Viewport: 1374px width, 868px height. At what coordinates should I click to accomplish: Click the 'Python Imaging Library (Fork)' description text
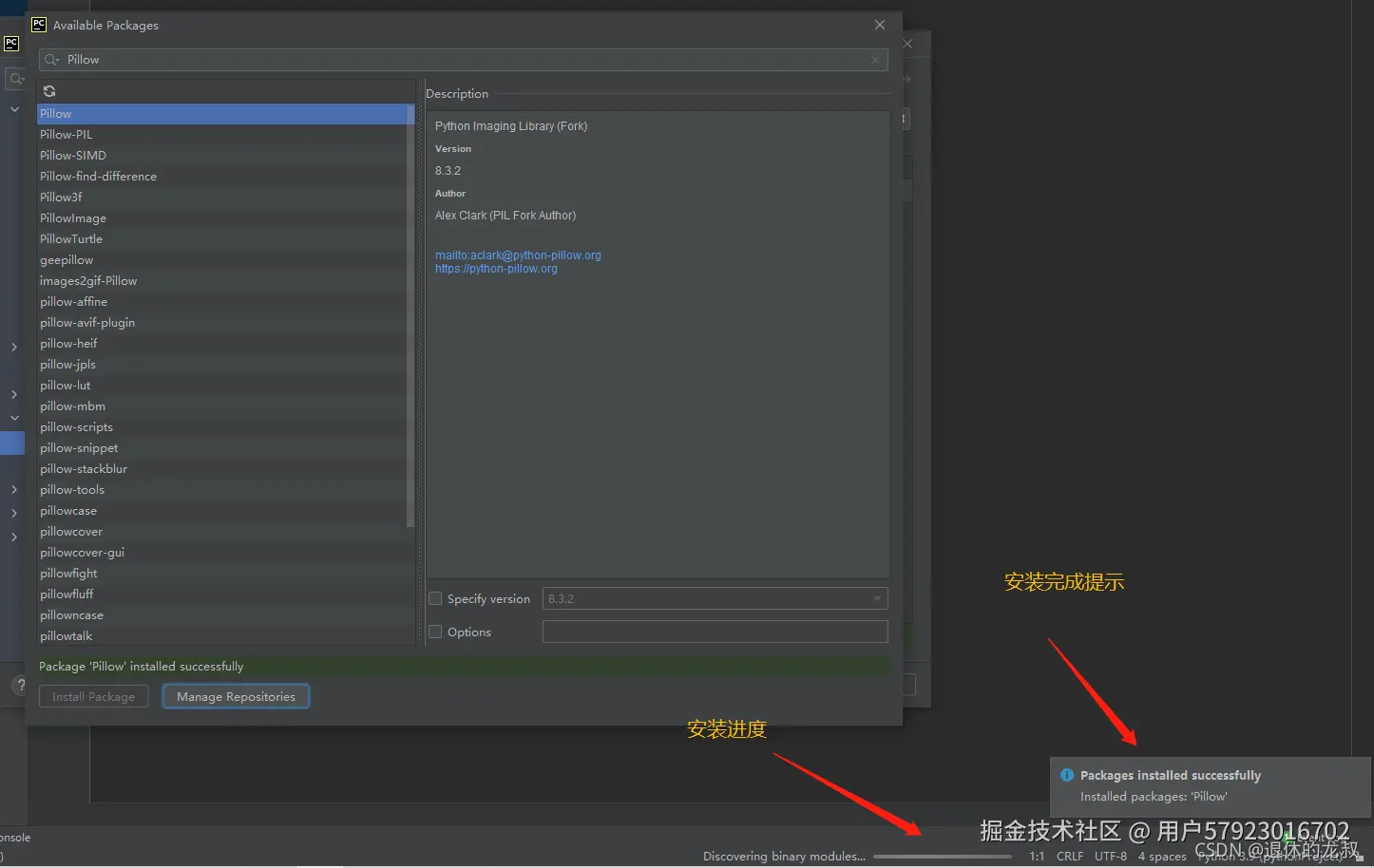coord(511,126)
